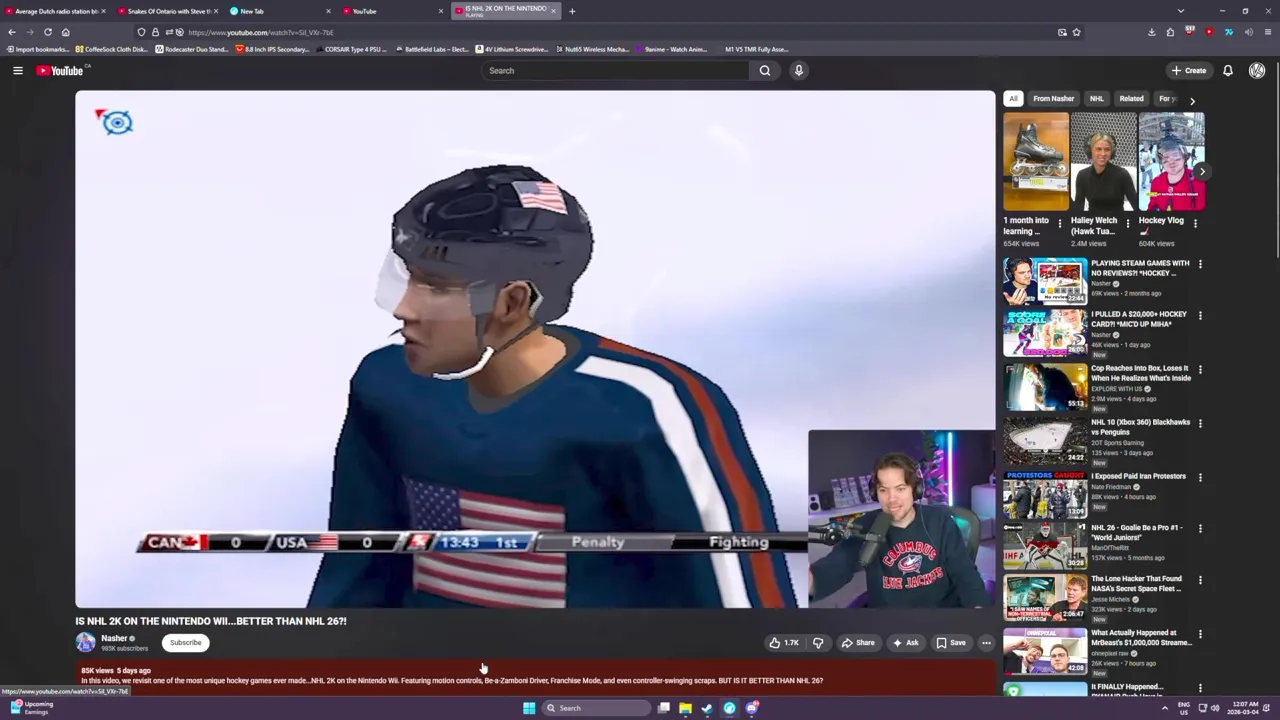
Task: Close the IS NHL 2K ON THE NINTENDO tab
Action: [x=553, y=11]
